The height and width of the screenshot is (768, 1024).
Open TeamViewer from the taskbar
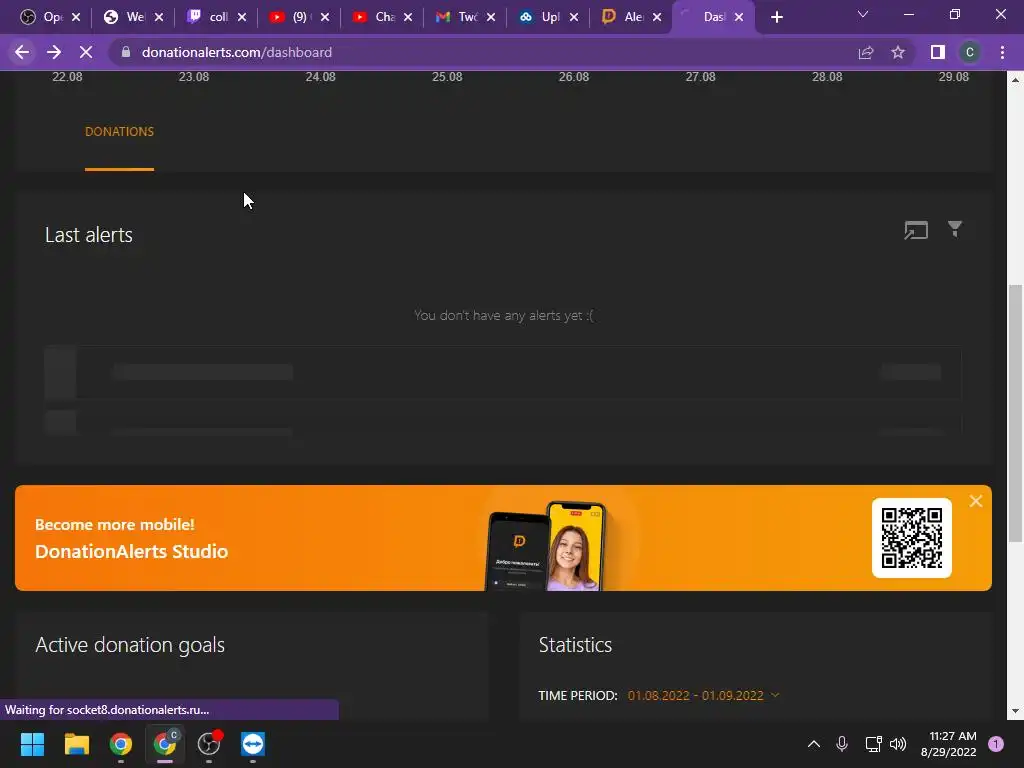coord(253,744)
